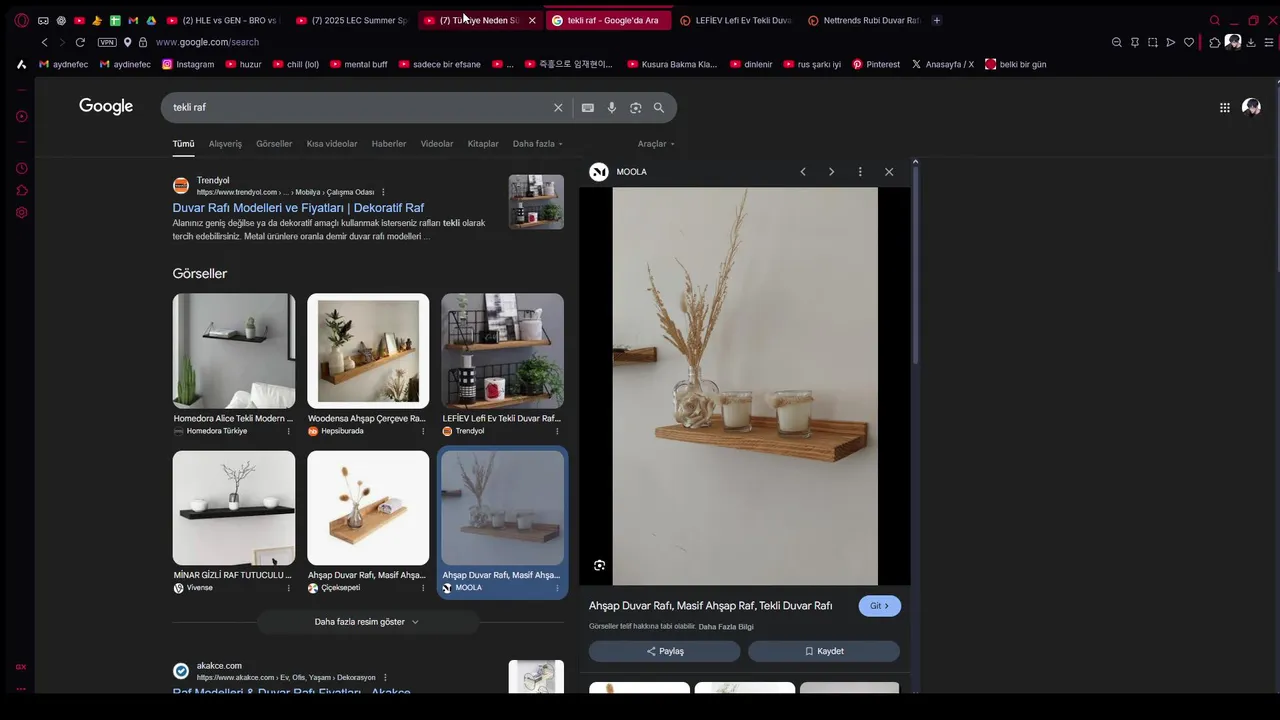This screenshot has height=720, width=1280.
Task: Click the Paylaş share button
Action: coord(665,651)
